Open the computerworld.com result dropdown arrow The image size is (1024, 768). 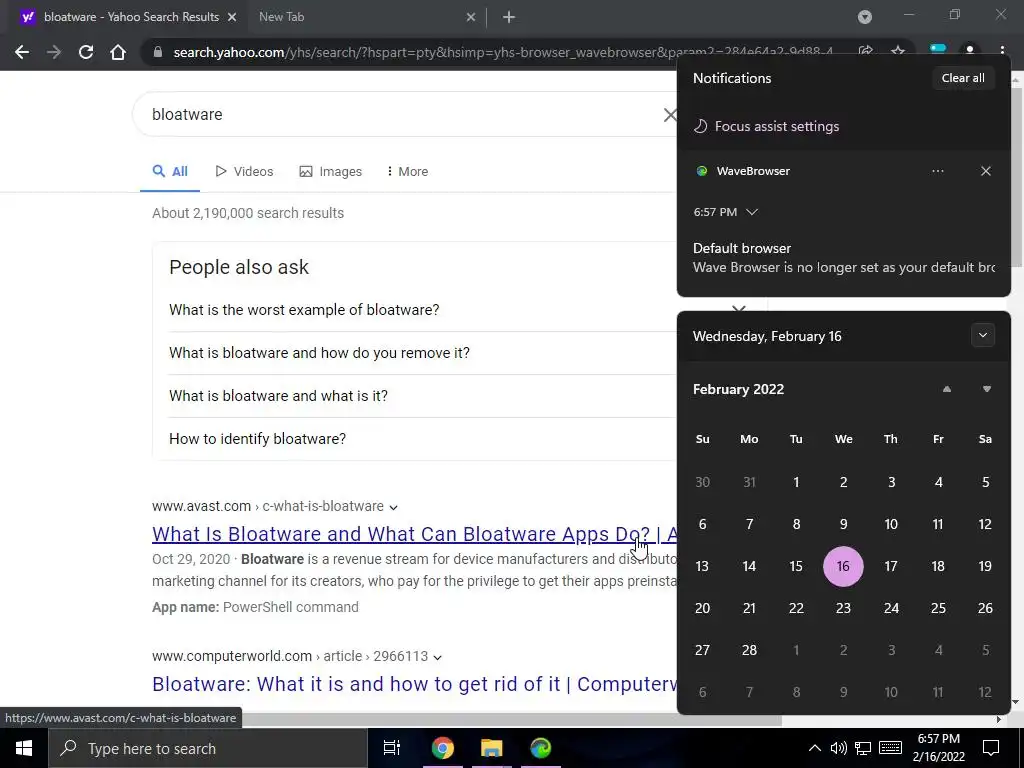coord(438,658)
